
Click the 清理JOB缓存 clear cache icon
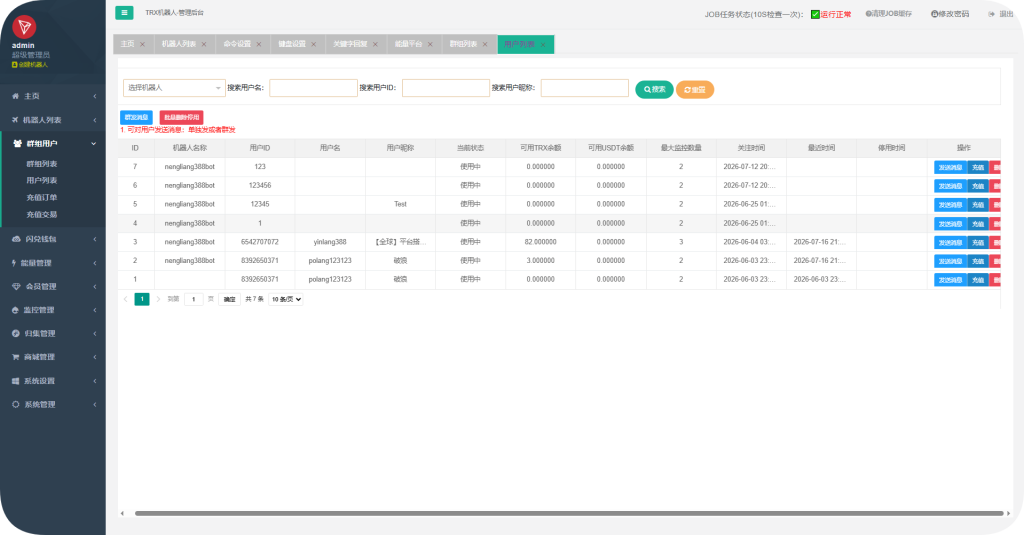[869, 14]
